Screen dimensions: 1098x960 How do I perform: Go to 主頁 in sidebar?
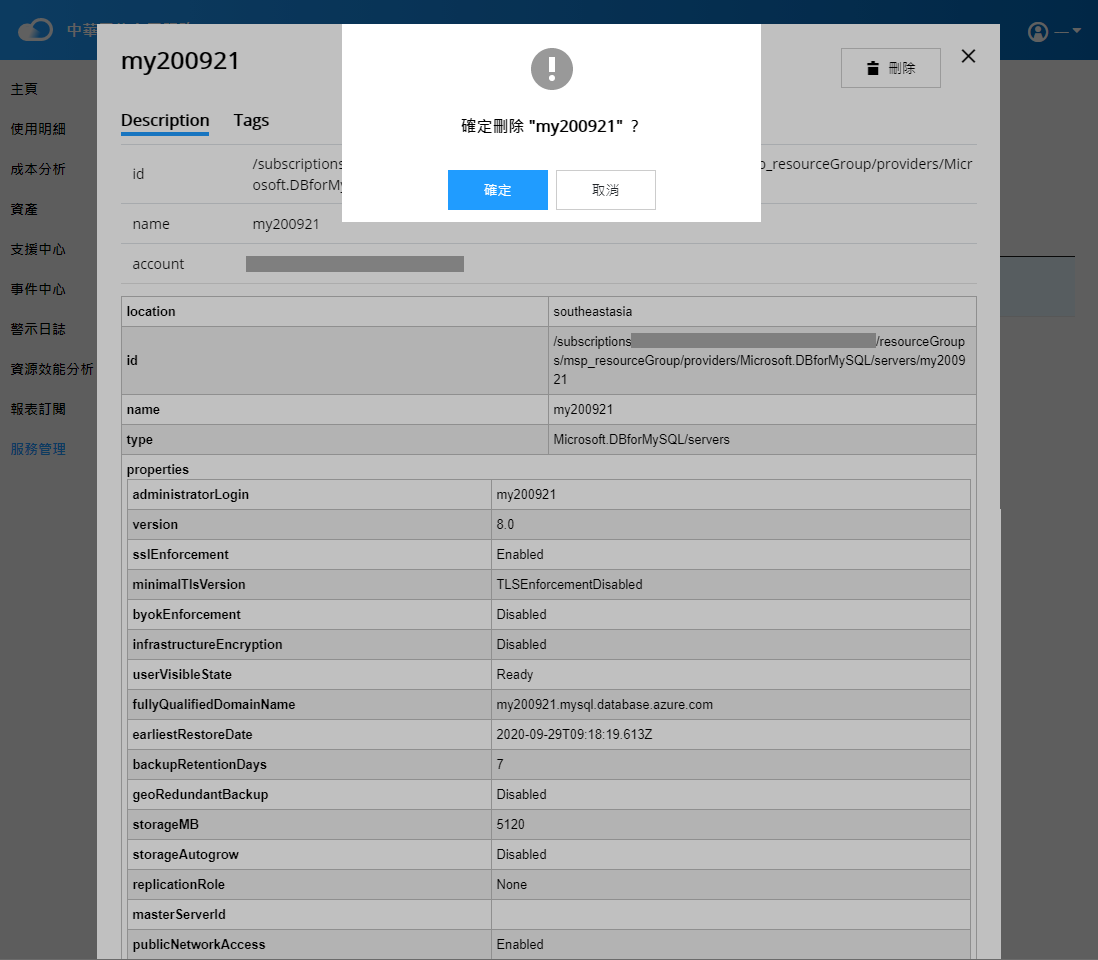point(24,89)
